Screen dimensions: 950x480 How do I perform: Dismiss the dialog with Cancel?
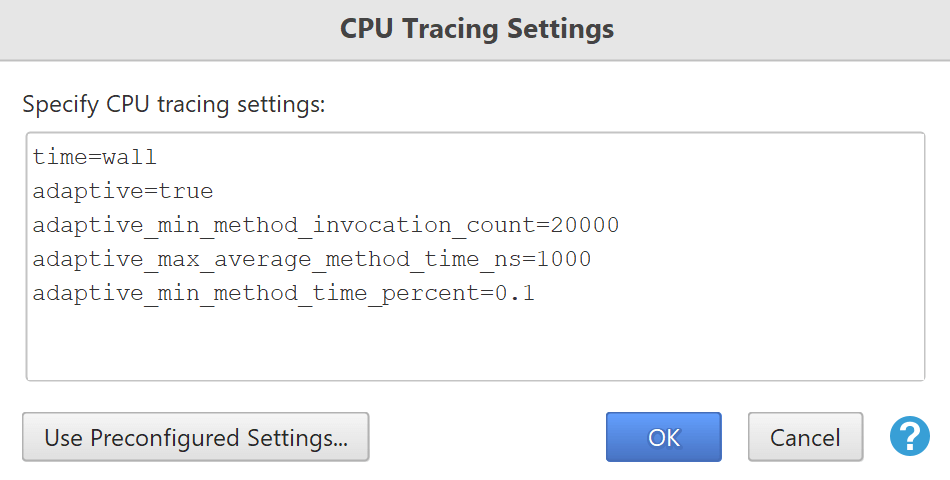(x=805, y=437)
